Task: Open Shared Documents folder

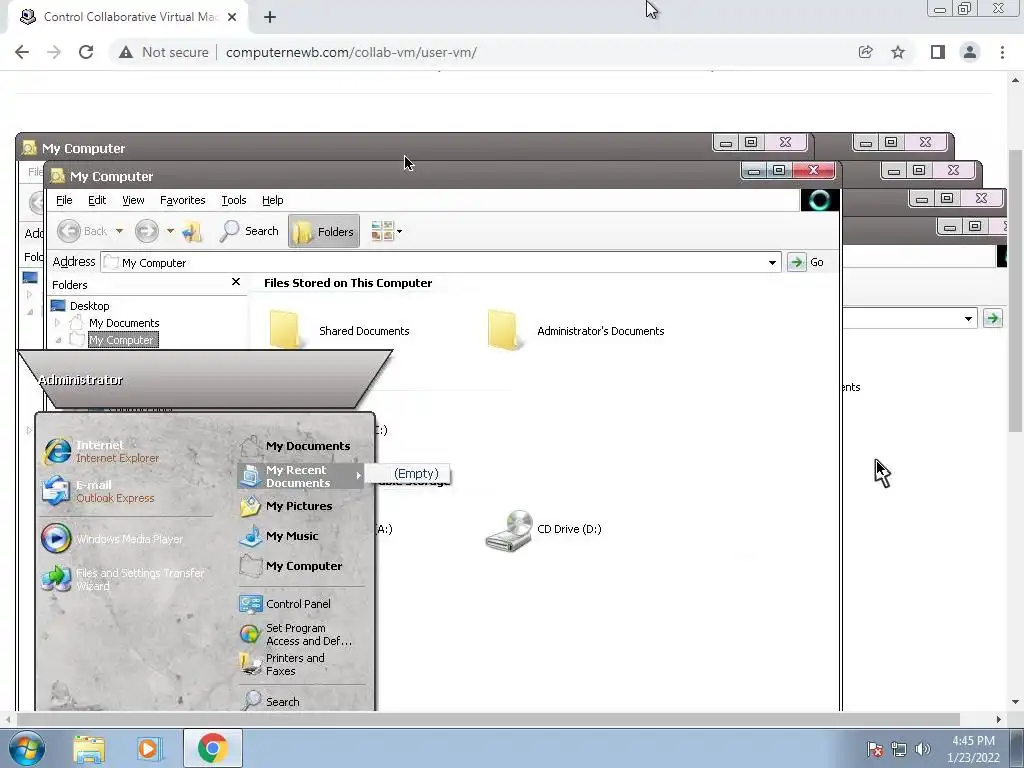Action: click(x=340, y=330)
